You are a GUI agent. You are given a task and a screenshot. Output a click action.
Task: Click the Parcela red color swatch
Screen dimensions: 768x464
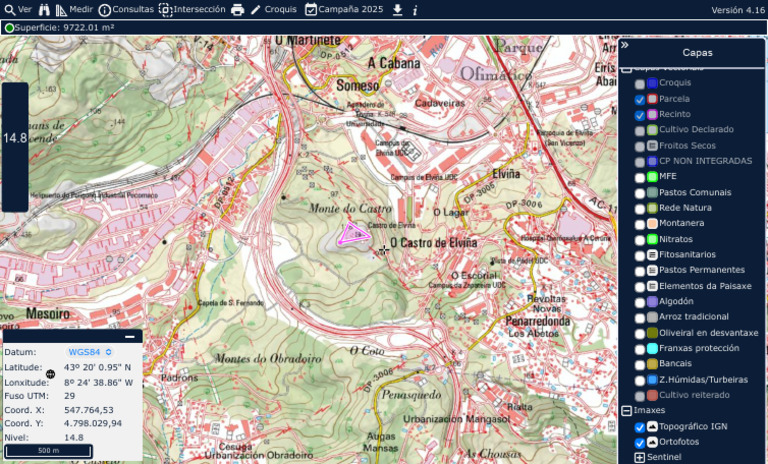pyautogui.click(x=652, y=98)
